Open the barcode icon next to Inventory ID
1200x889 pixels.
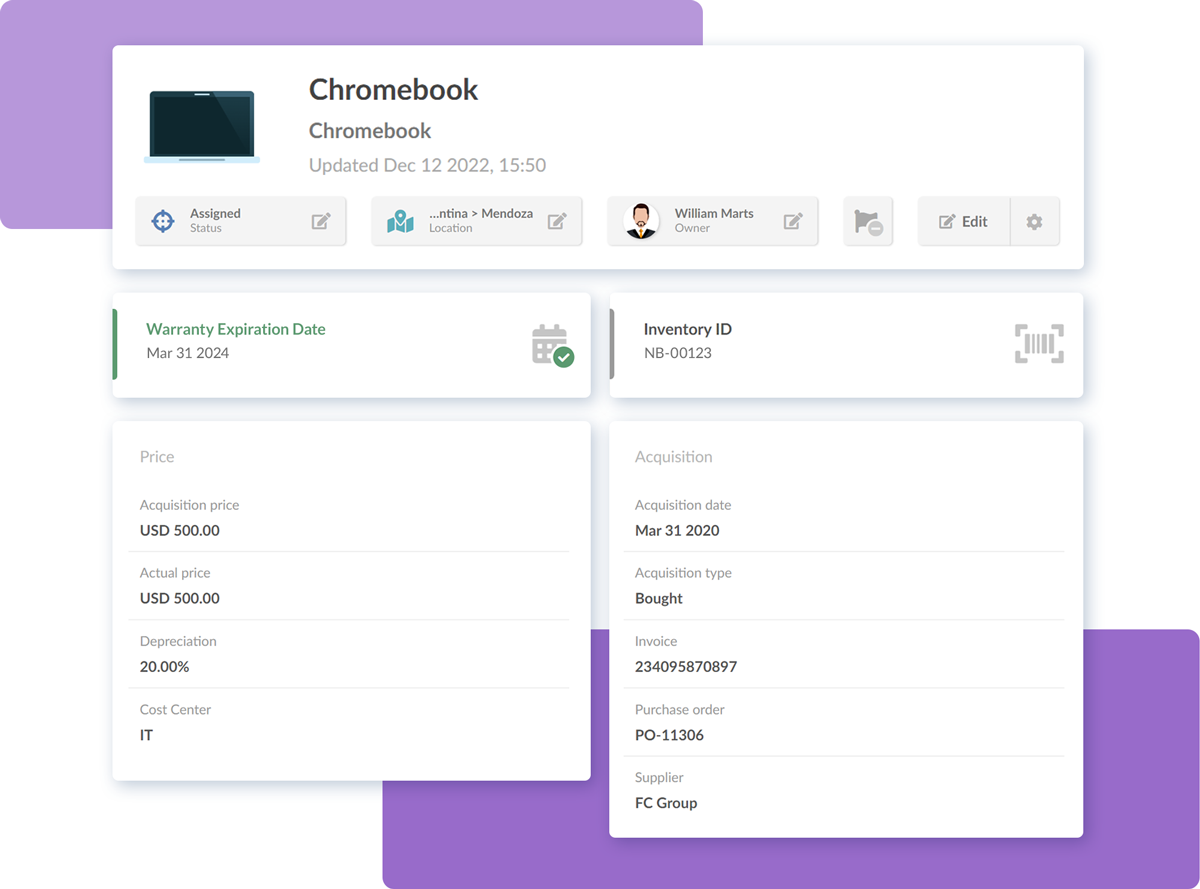1039,343
